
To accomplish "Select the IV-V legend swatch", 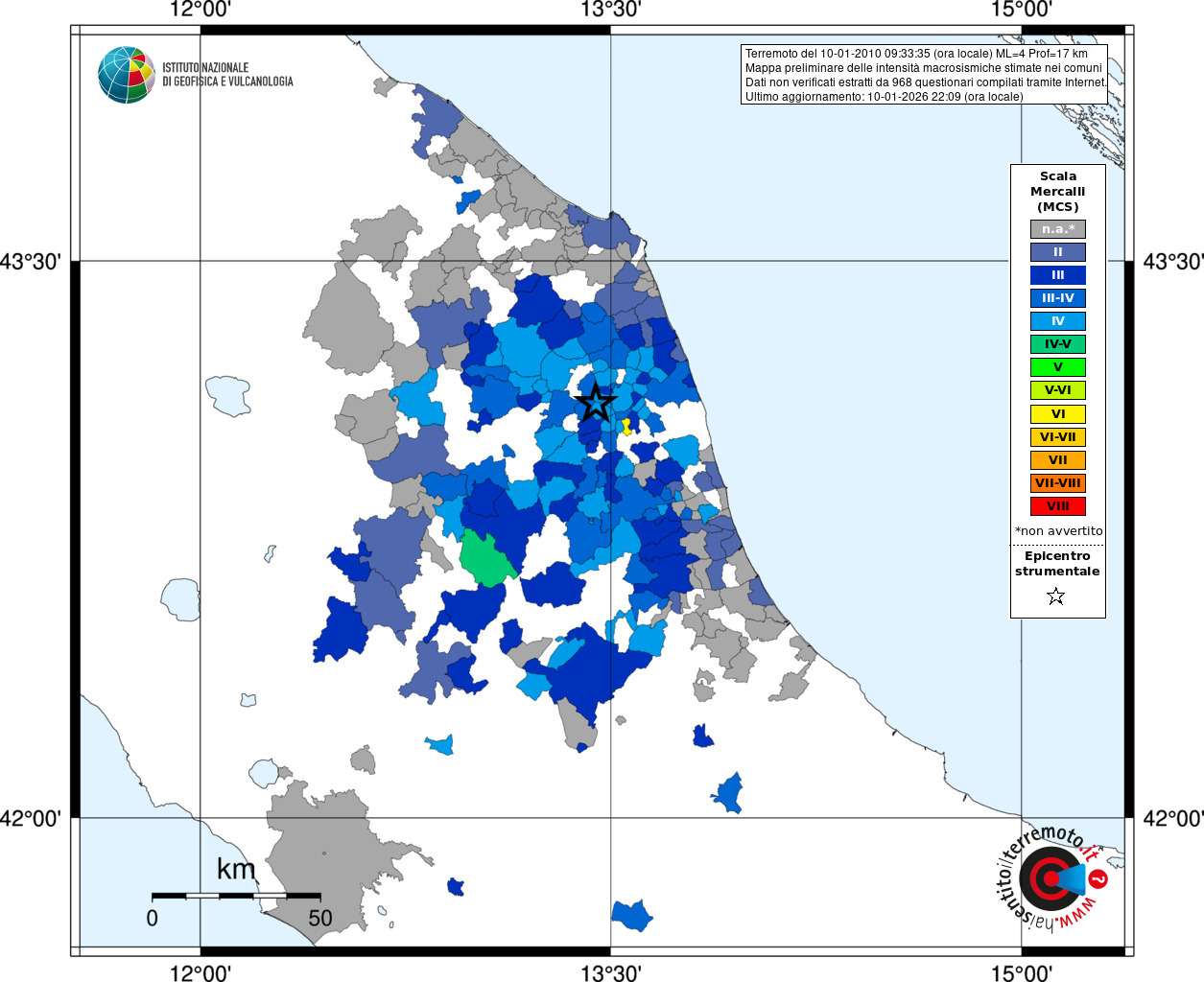I will pos(1058,344).
